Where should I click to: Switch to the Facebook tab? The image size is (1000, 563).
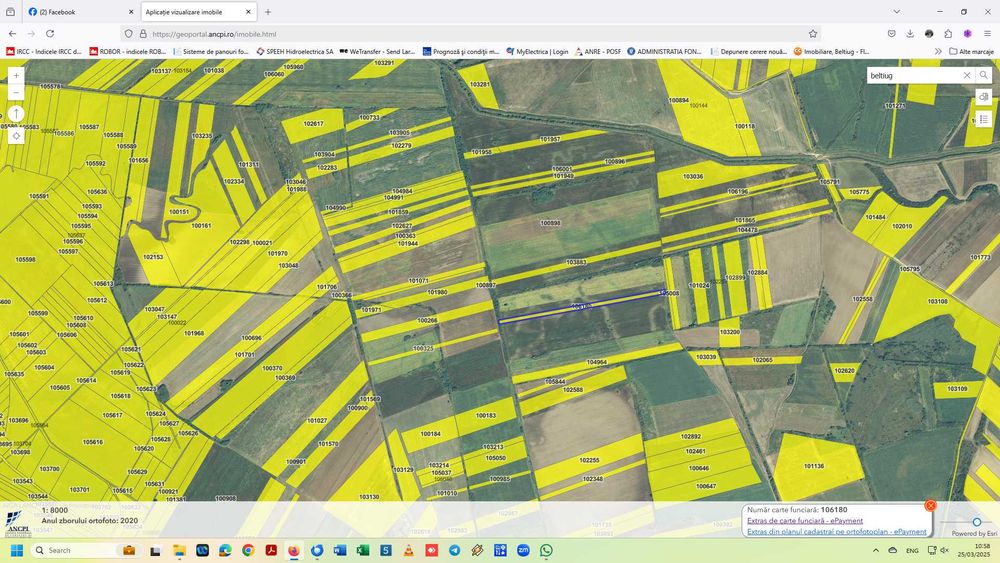pyautogui.click(x=75, y=12)
